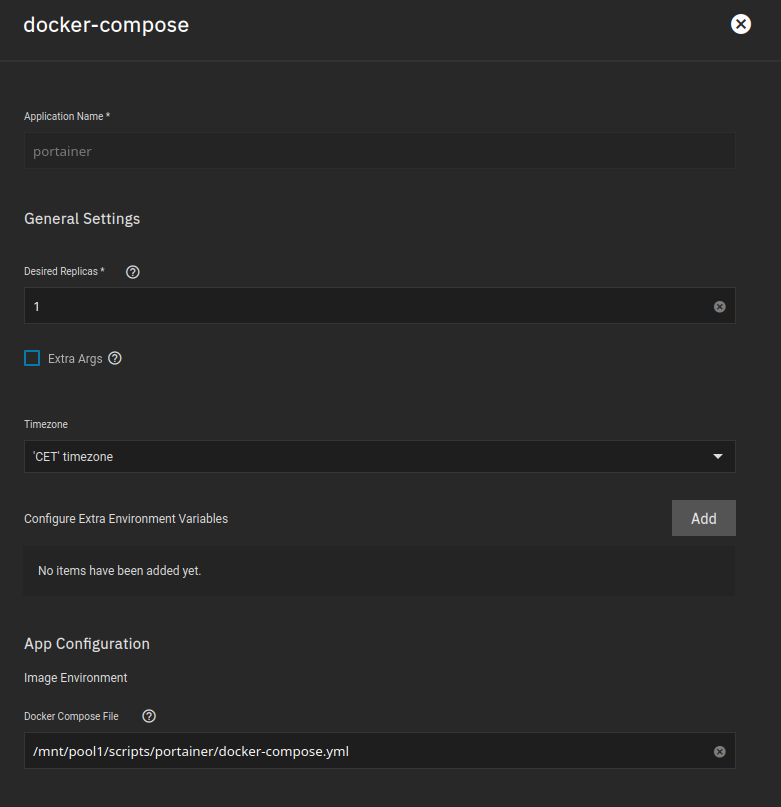This screenshot has height=807, width=781.
Task: Open the Docker Compose File help icon
Action: 148,716
